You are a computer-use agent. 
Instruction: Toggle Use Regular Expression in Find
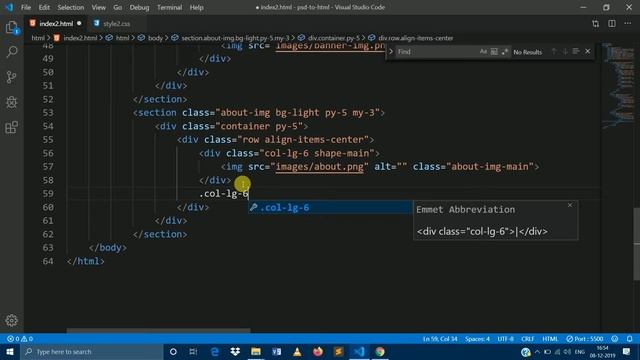click(505, 52)
